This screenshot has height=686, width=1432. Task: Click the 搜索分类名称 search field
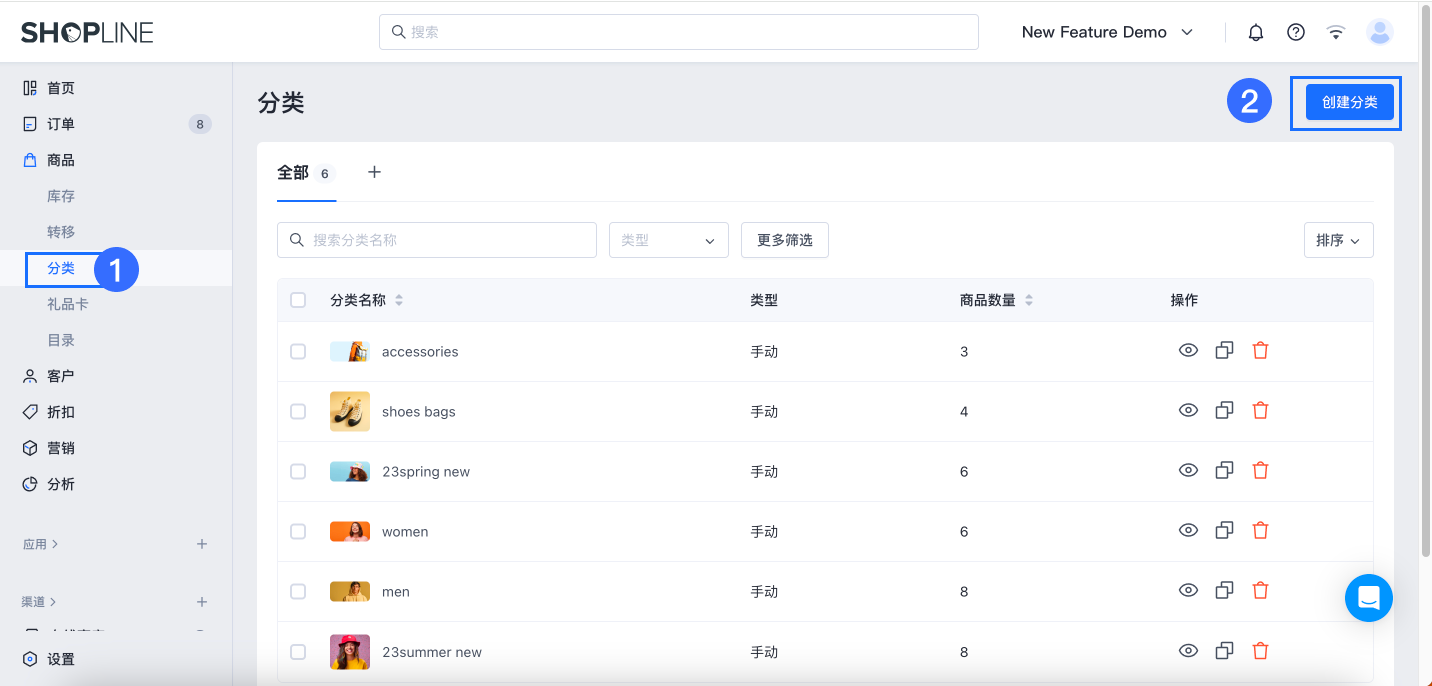[437, 240]
